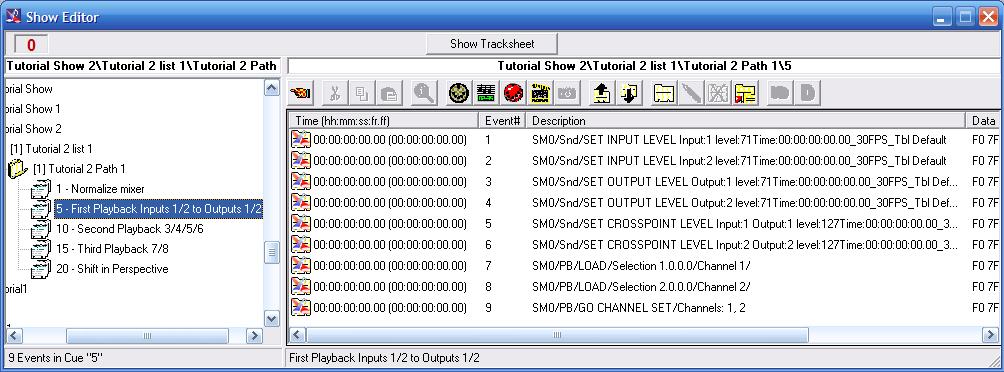Click the event icon on row 1
This screenshot has width=1004, height=372.
click(x=301, y=140)
